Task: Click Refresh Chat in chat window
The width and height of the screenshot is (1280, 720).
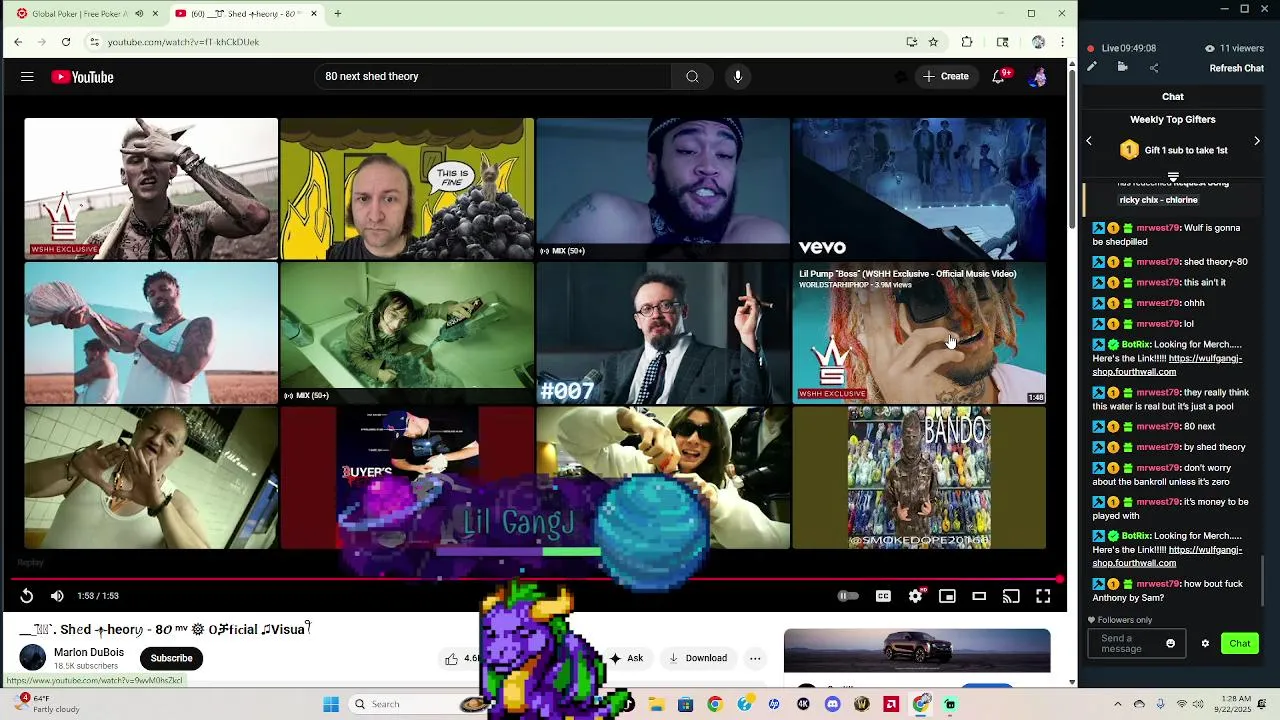Action: (x=1236, y=68)
